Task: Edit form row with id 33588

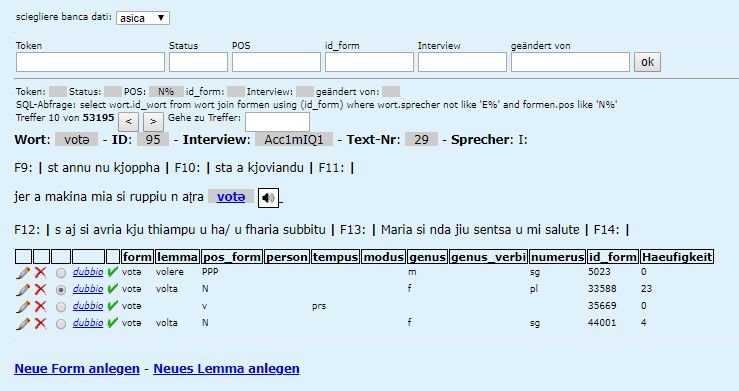Action: pos(23,289)
